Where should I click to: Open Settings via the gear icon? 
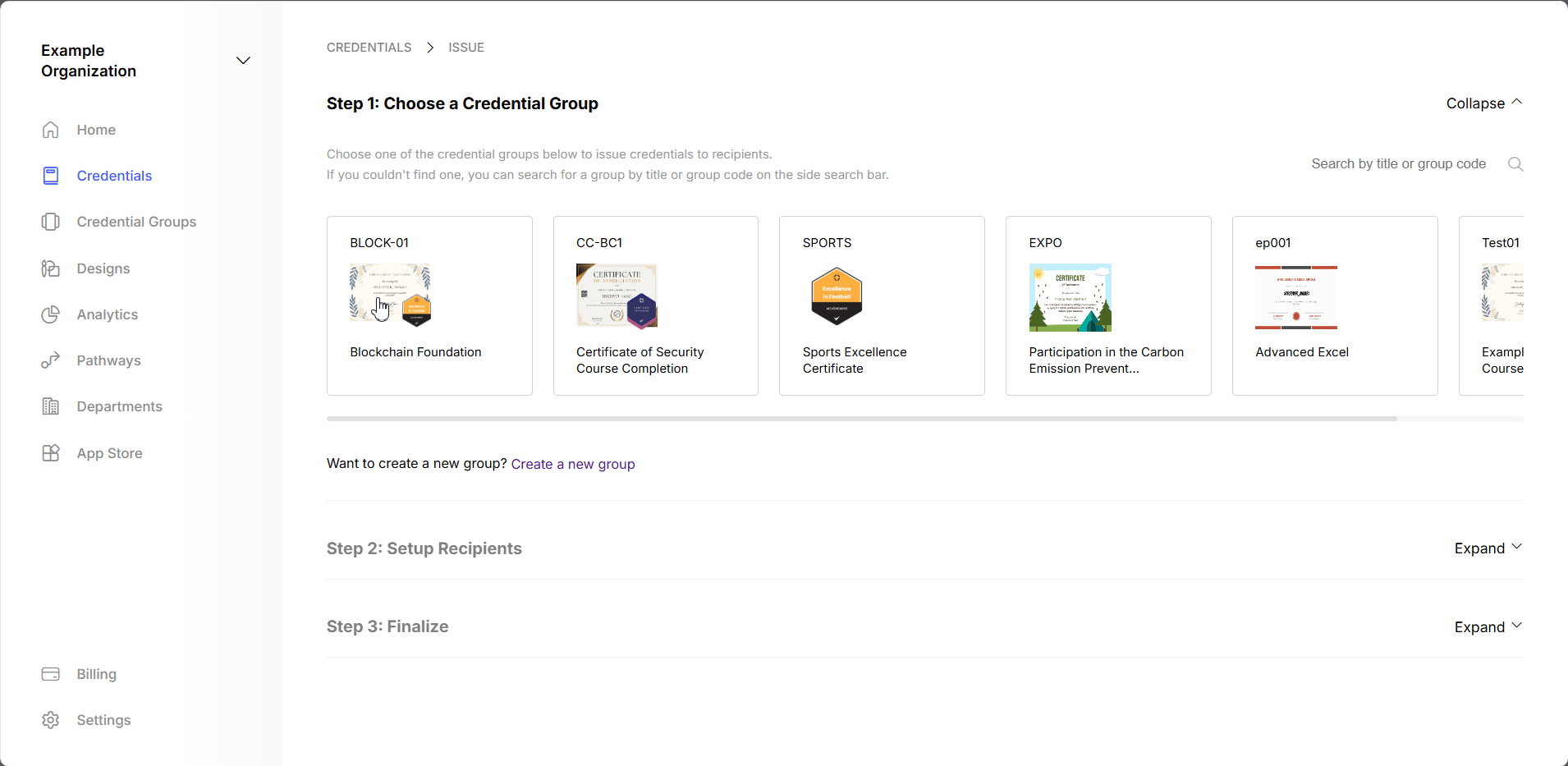pos(50,719)
